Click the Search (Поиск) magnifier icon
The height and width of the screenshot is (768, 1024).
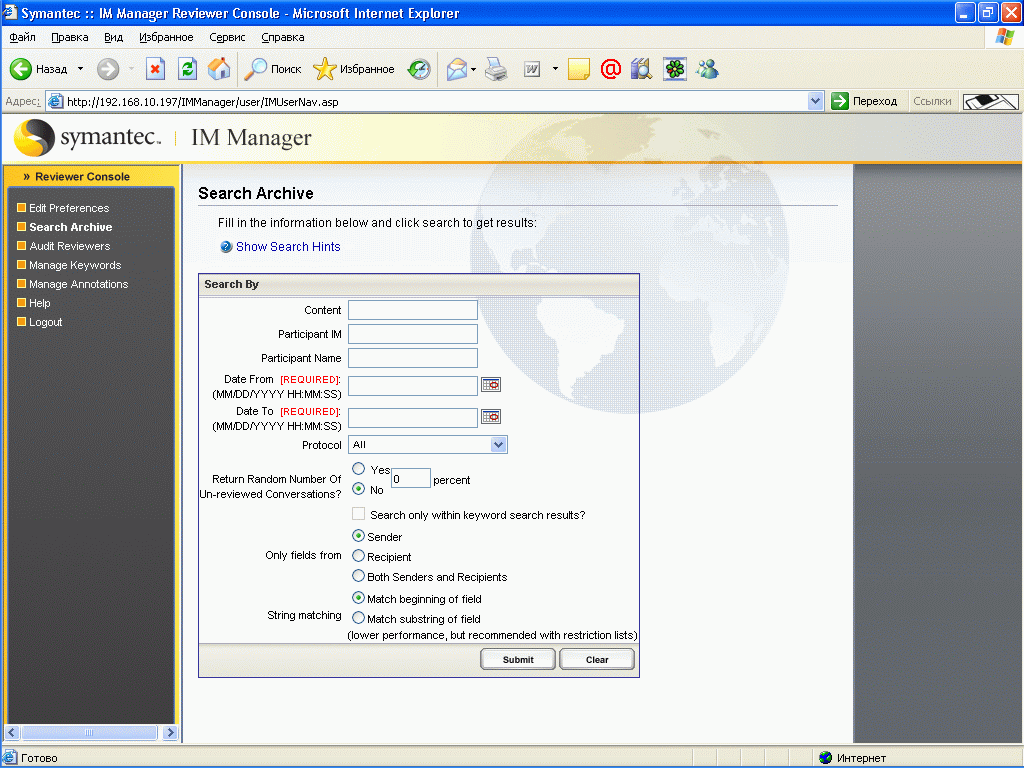tap(255, 69)
